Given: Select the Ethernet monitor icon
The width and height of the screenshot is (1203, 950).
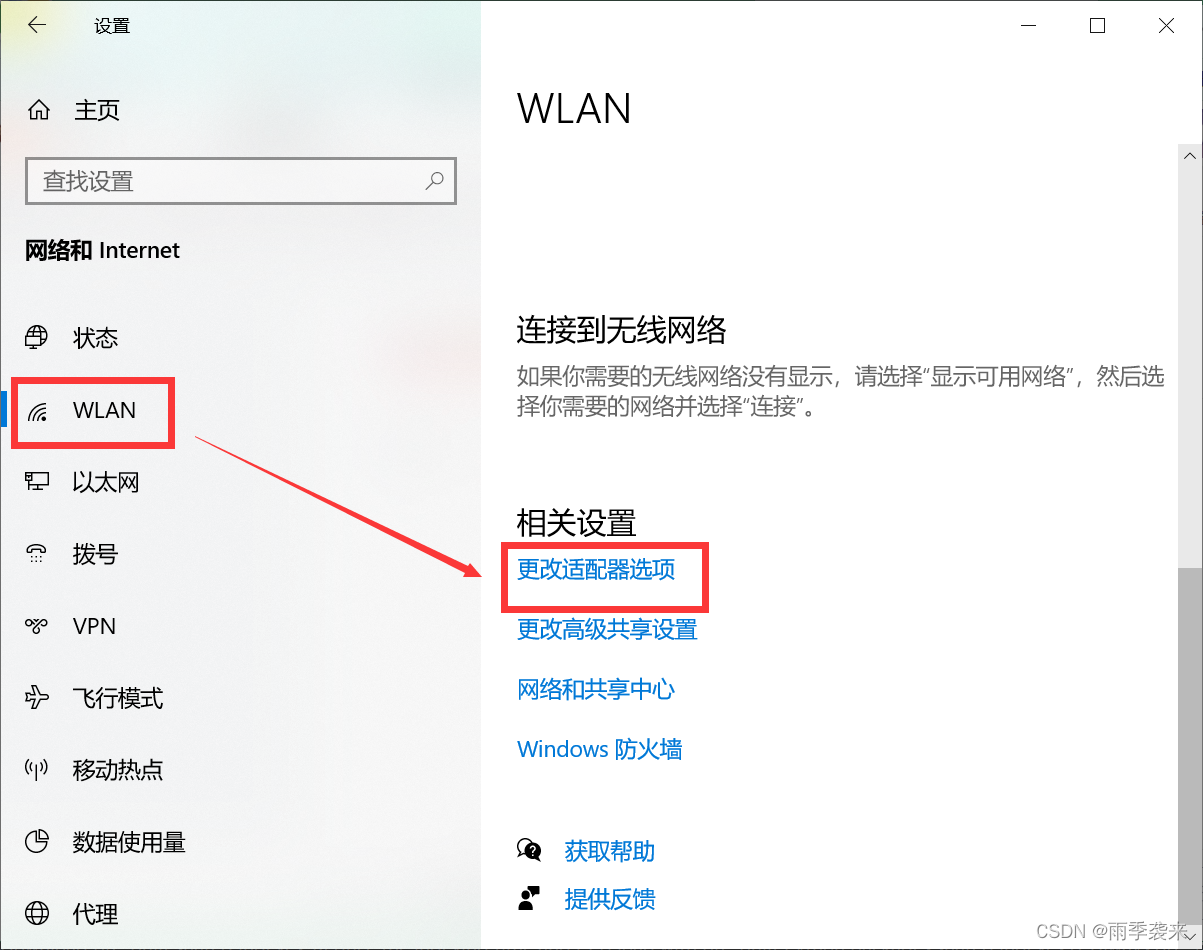Looking at the screenshot, I should pos(37,482).
